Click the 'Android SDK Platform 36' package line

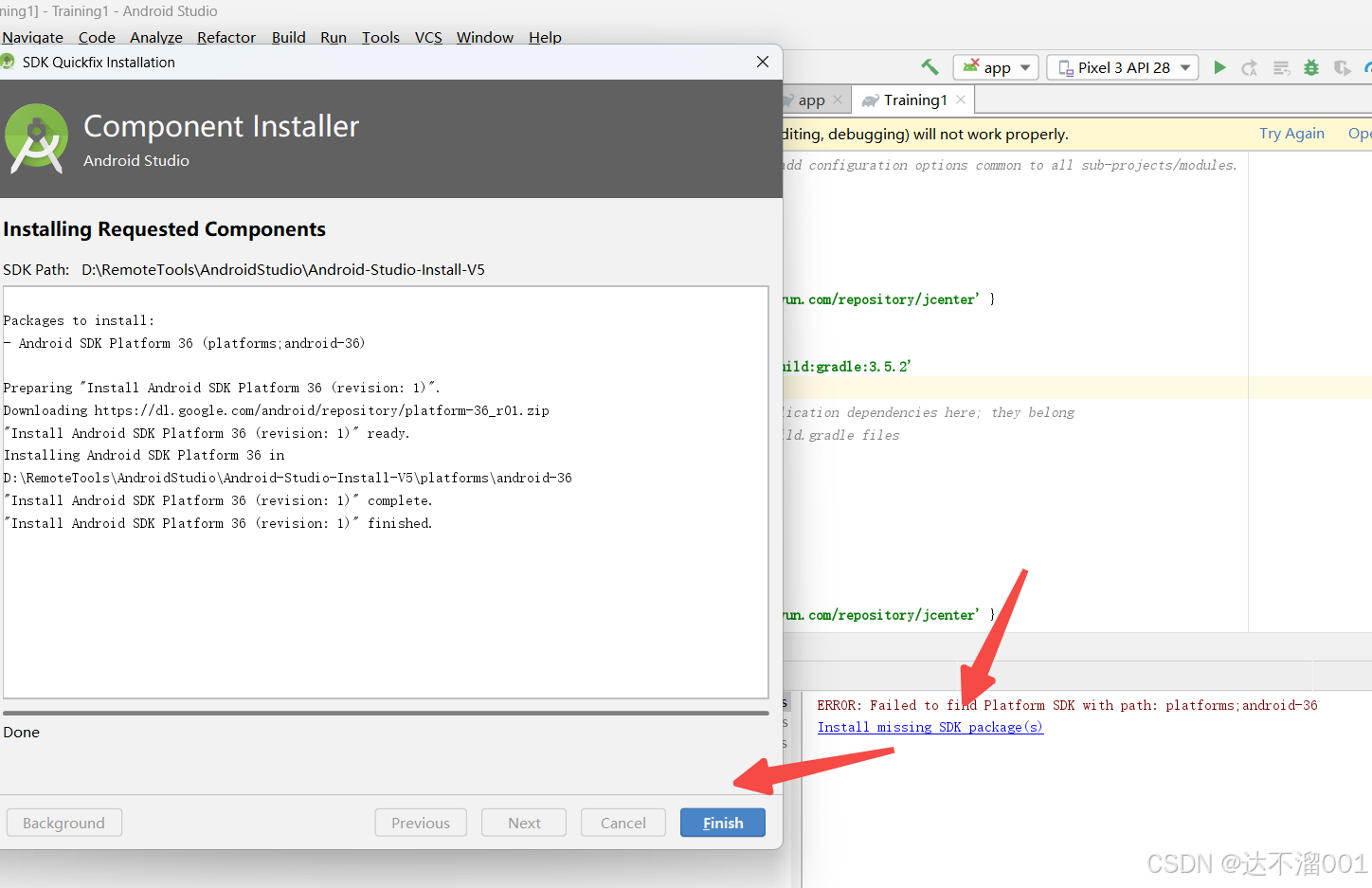[184, 343]
